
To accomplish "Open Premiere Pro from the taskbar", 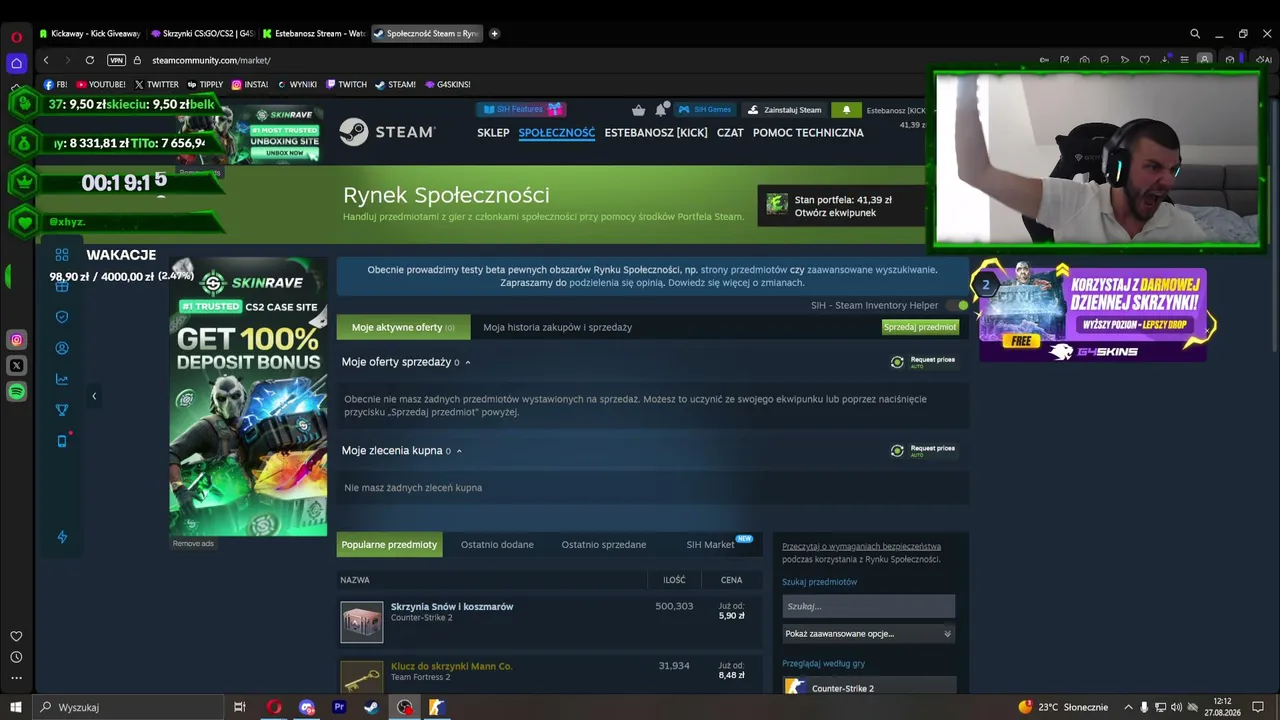I will pyautogui.click(x=339, y=707).
